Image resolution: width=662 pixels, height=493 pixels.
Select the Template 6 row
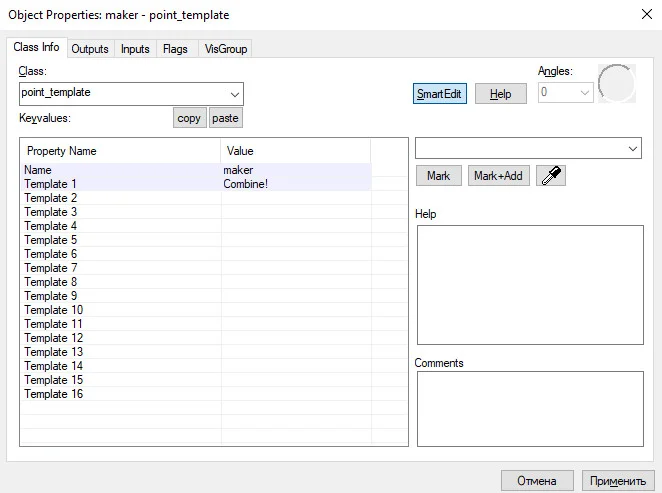[x=197, y=254]
